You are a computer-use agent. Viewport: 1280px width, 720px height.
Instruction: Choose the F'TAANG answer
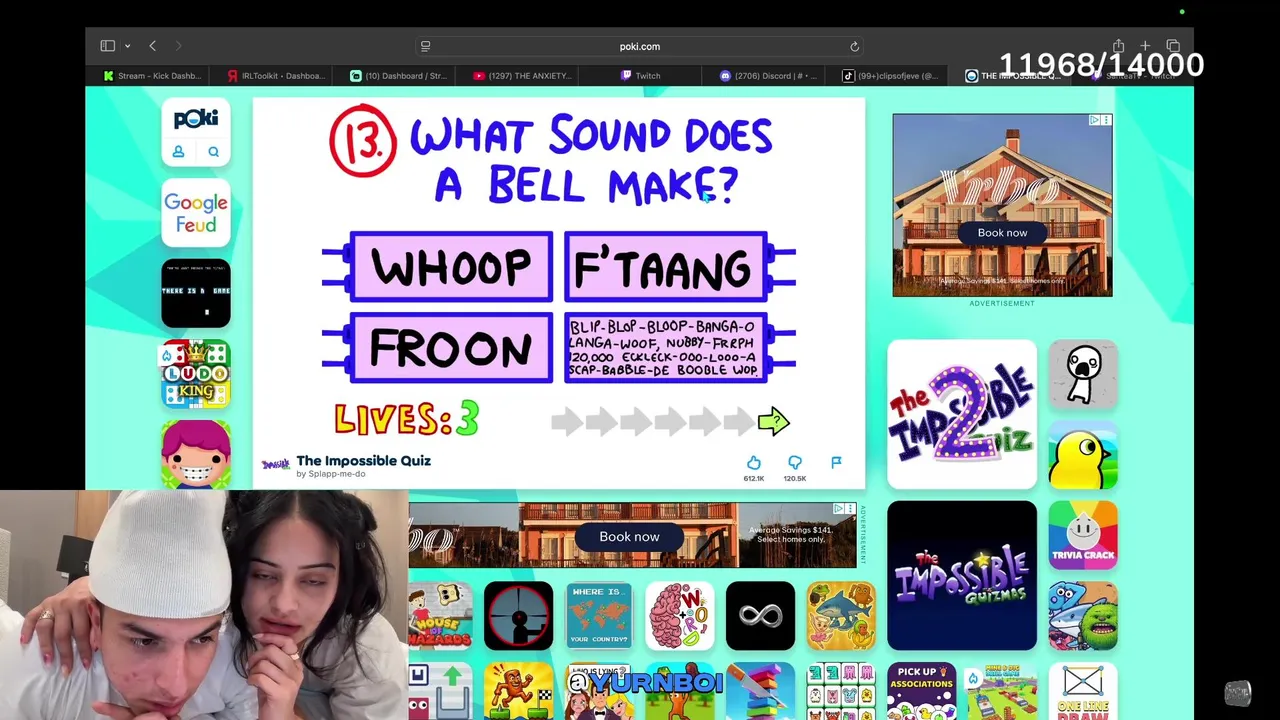[x=666, y=267]
